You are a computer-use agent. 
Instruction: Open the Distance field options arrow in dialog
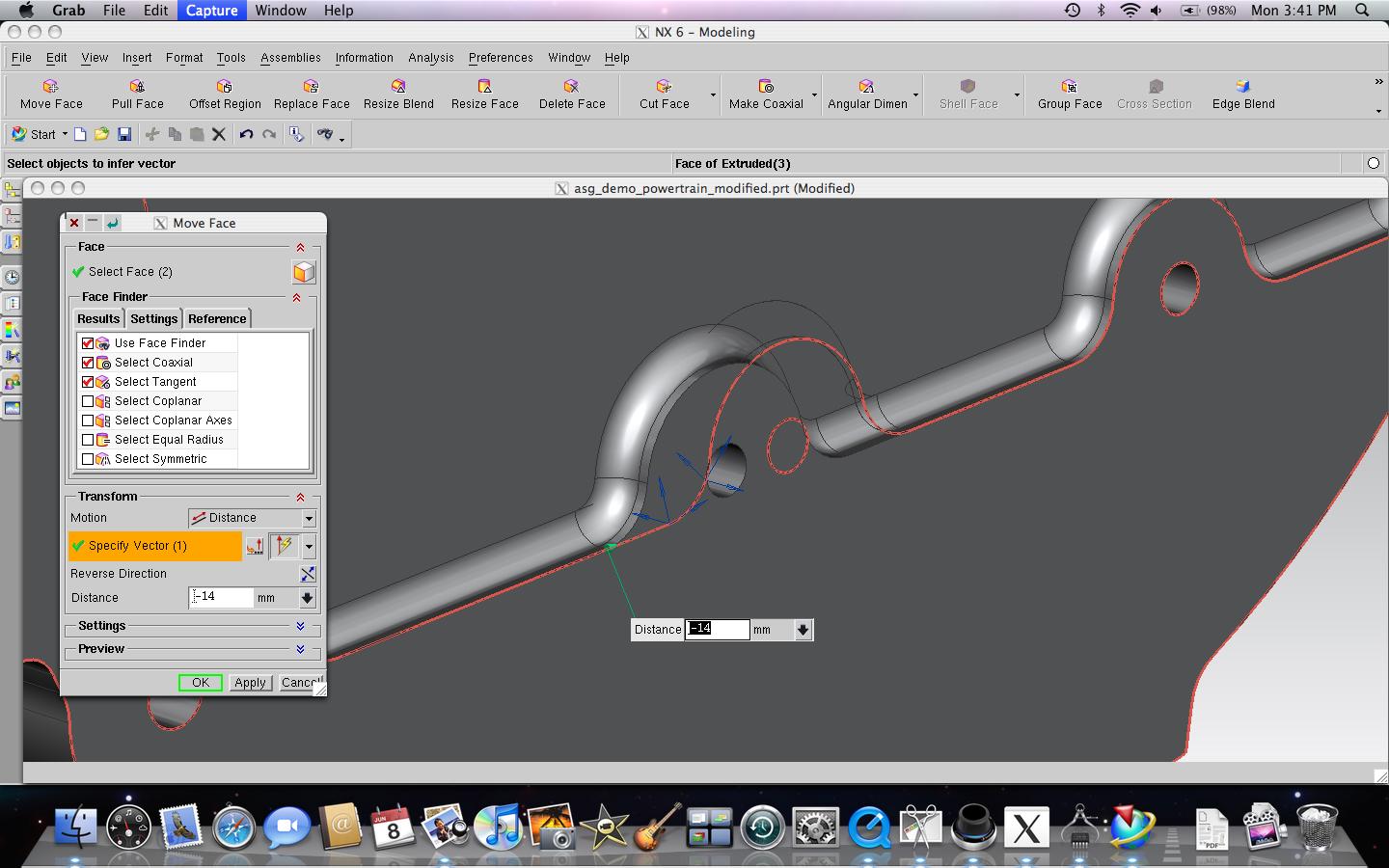[307, 598]
